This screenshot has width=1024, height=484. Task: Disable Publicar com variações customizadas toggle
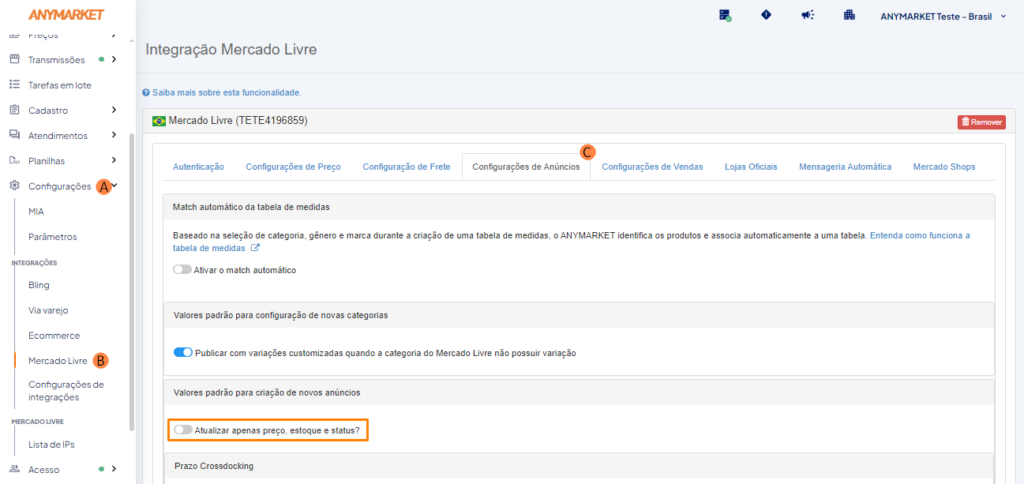(x=183, y=353)
